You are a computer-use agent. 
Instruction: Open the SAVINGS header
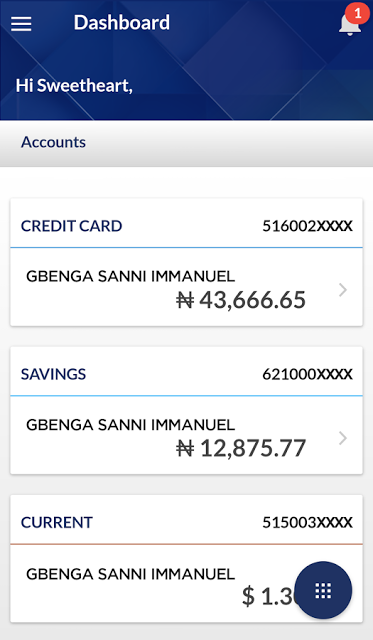[x=53, y=374]
